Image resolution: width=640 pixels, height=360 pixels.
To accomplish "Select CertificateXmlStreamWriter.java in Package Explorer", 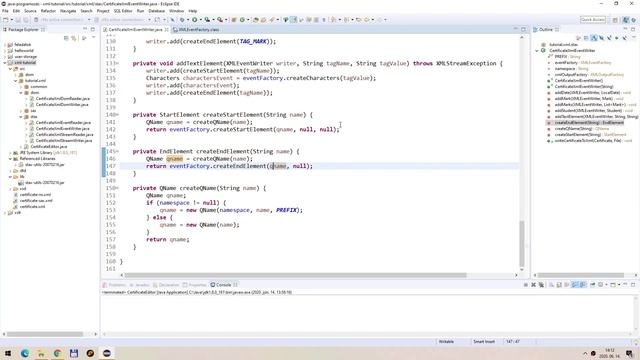I will point(64,140).
